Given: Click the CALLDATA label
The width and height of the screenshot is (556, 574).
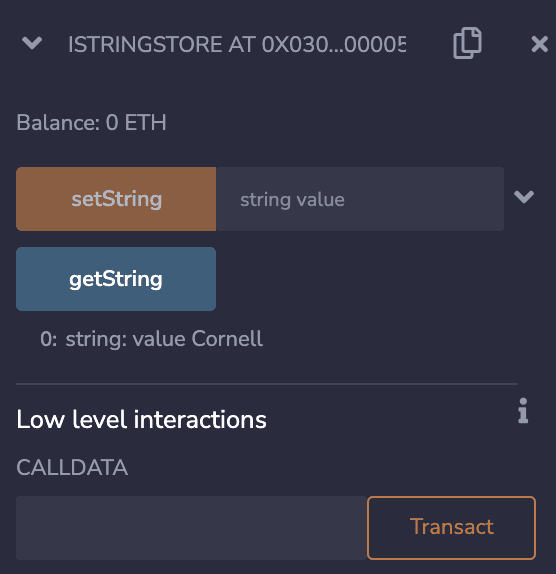Looking at the screenshot, I should (72, 467).
